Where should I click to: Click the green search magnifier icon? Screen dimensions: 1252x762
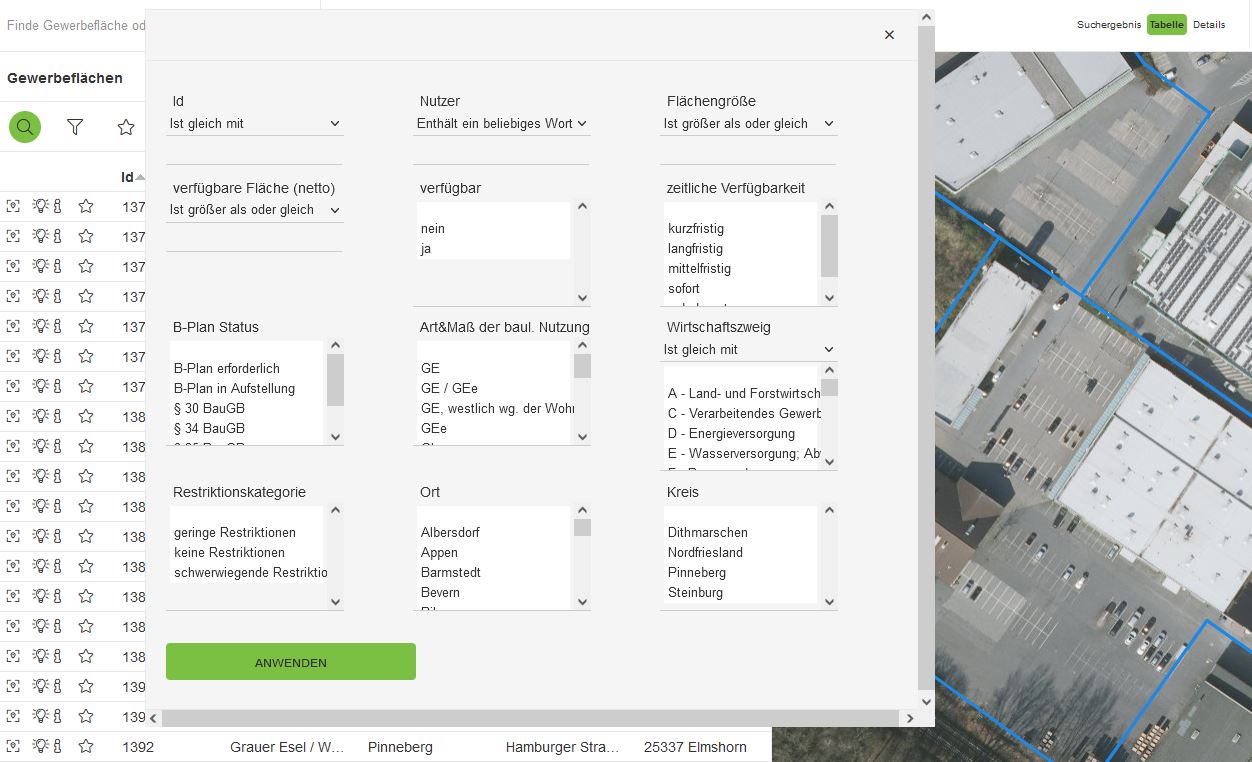point(25,127)
